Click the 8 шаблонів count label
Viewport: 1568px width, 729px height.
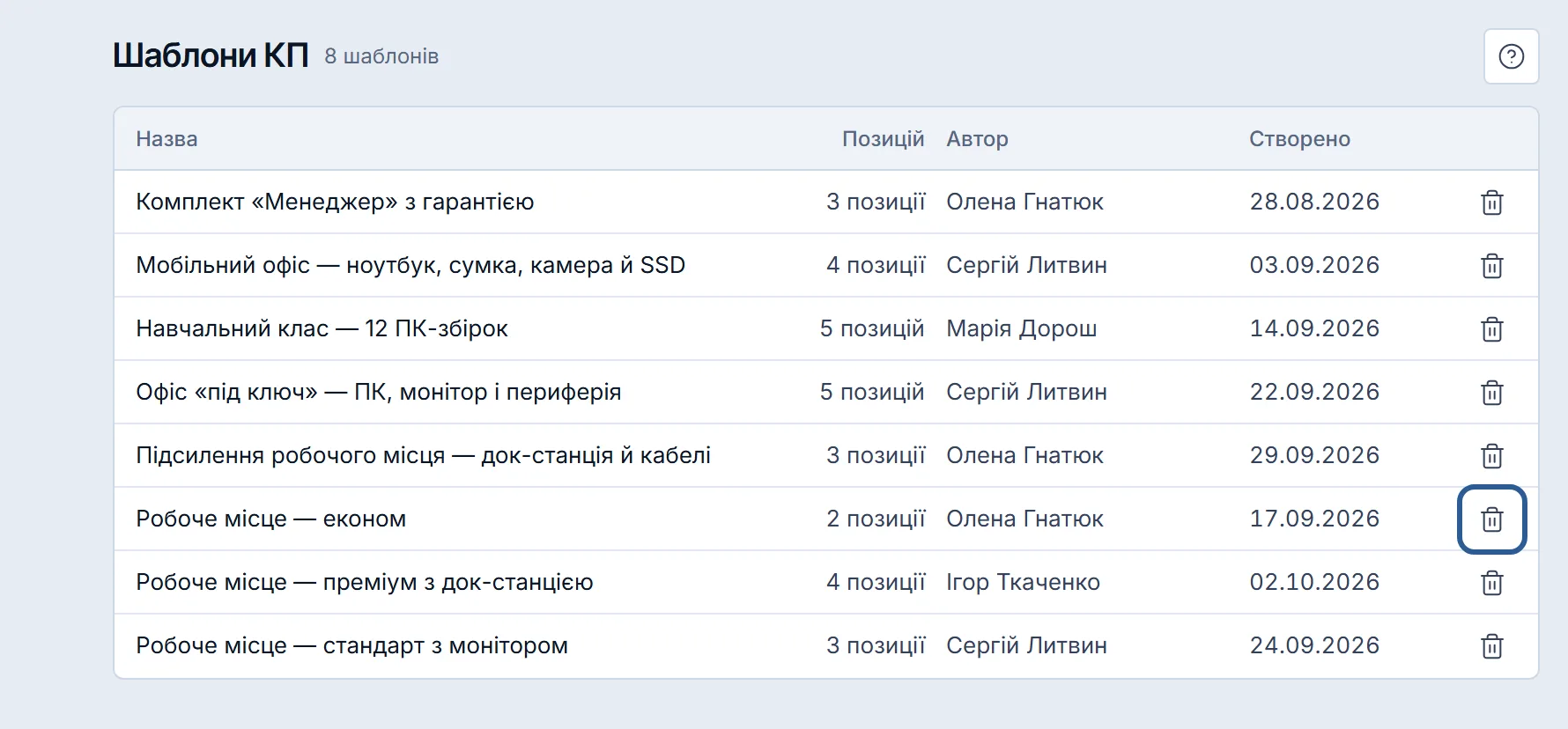pyautogui.click(x=381, y=56)
